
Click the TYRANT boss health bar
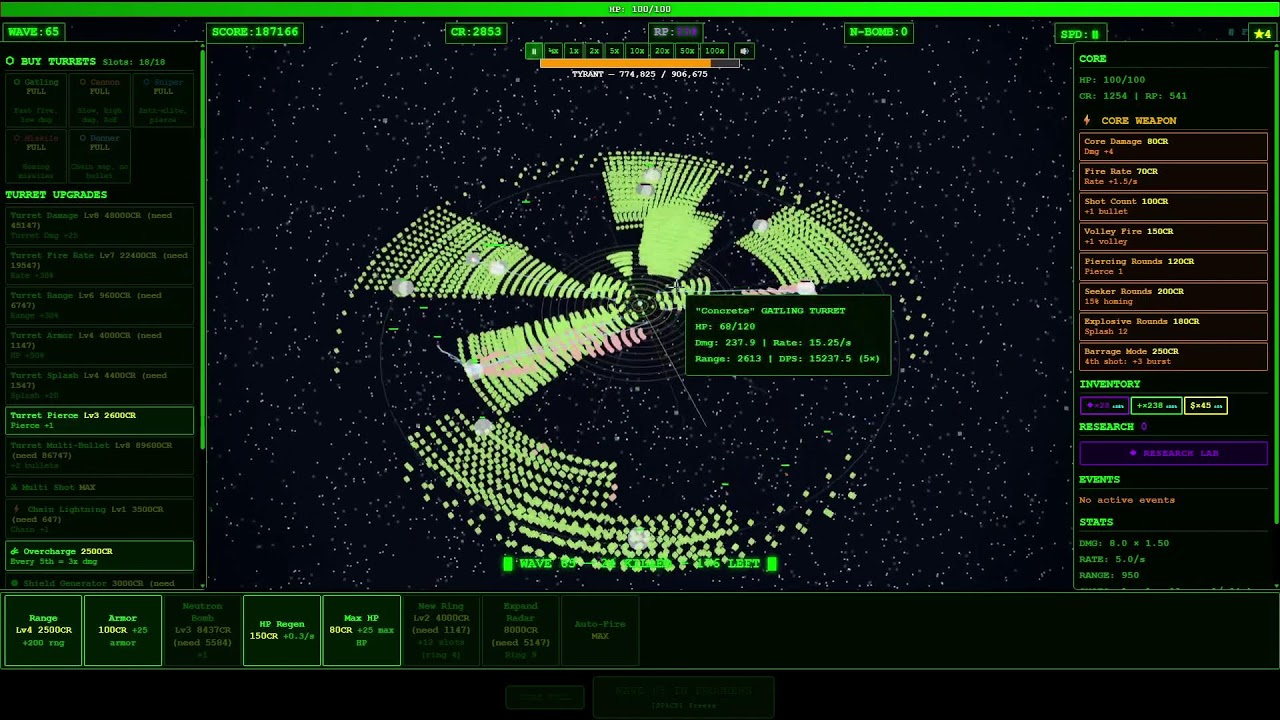tap(640, 63)
